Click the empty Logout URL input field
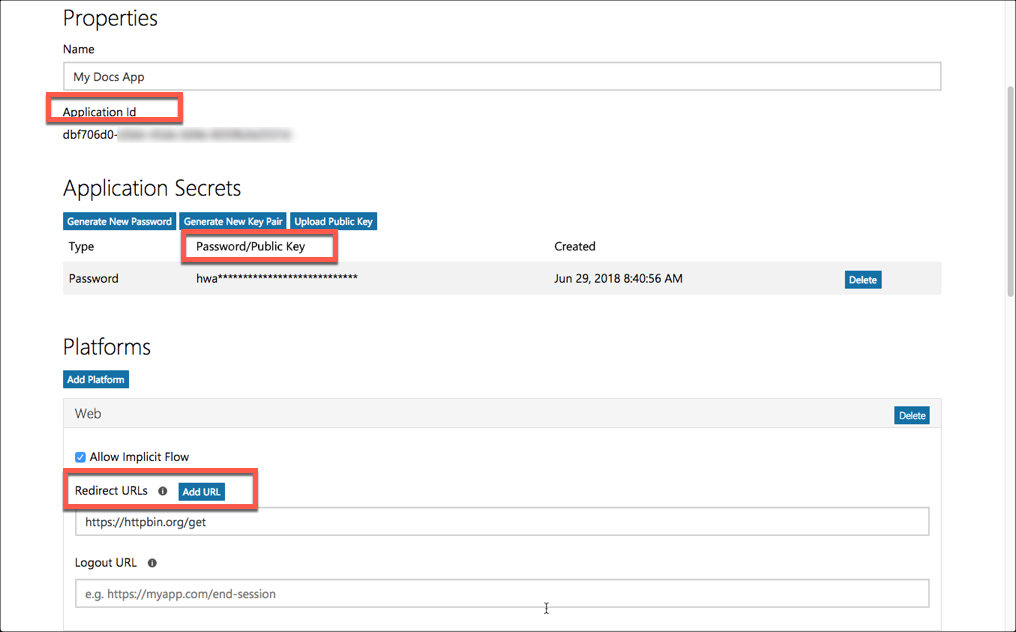Screen dimensions: 1016x632 click(x=400, y=594)
